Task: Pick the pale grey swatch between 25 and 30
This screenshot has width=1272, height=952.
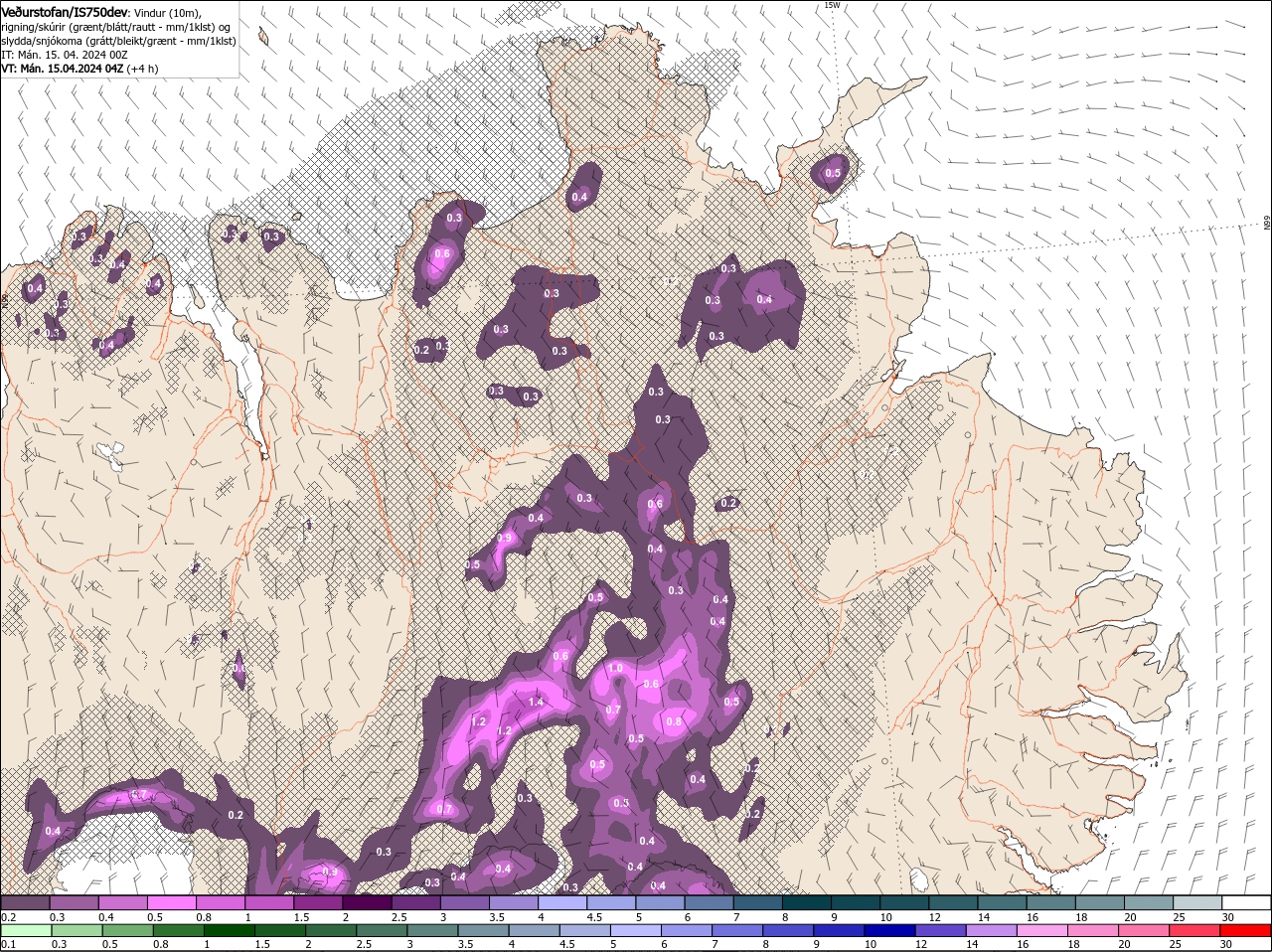Action: point(1197,902)
